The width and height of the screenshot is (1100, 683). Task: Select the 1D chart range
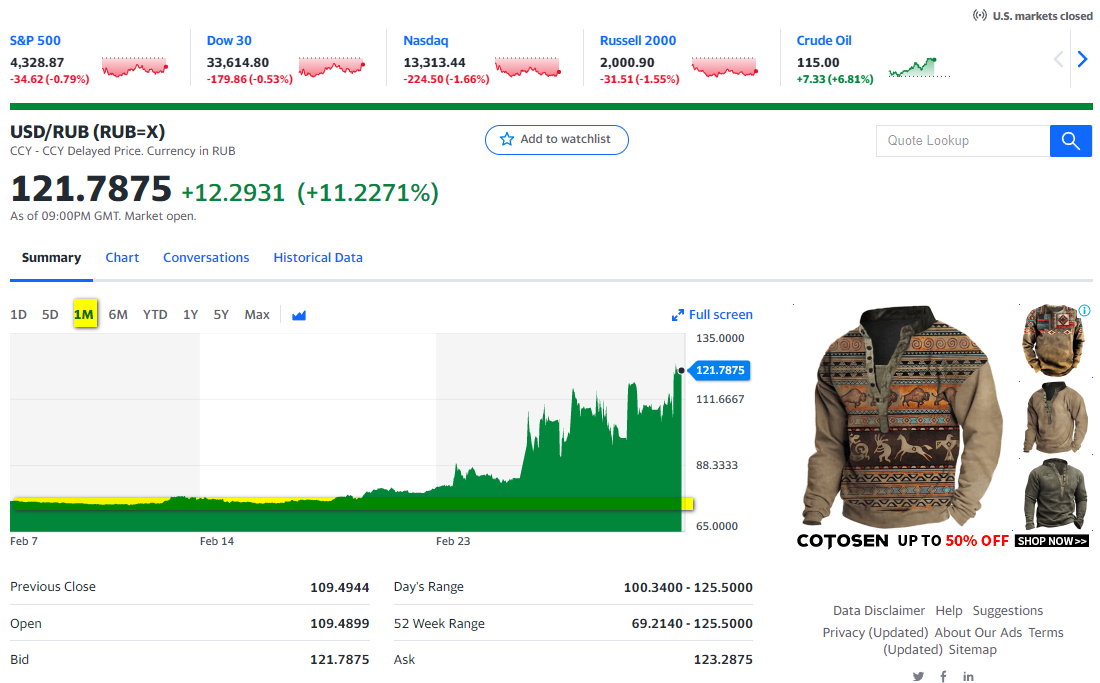tap(18, 315)
